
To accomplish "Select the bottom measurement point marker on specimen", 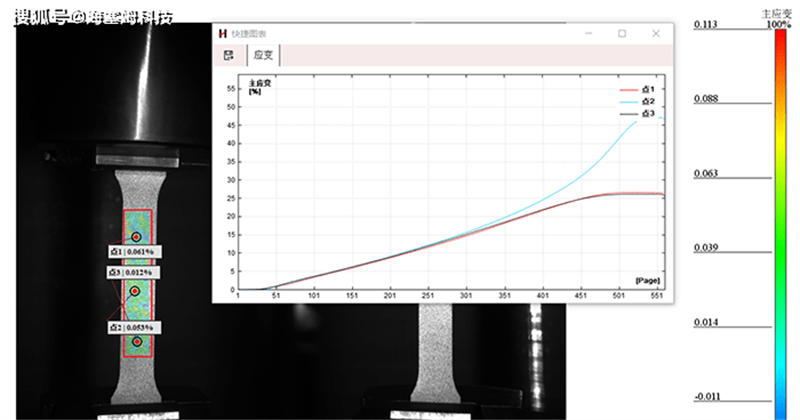I will pos(136,342).
